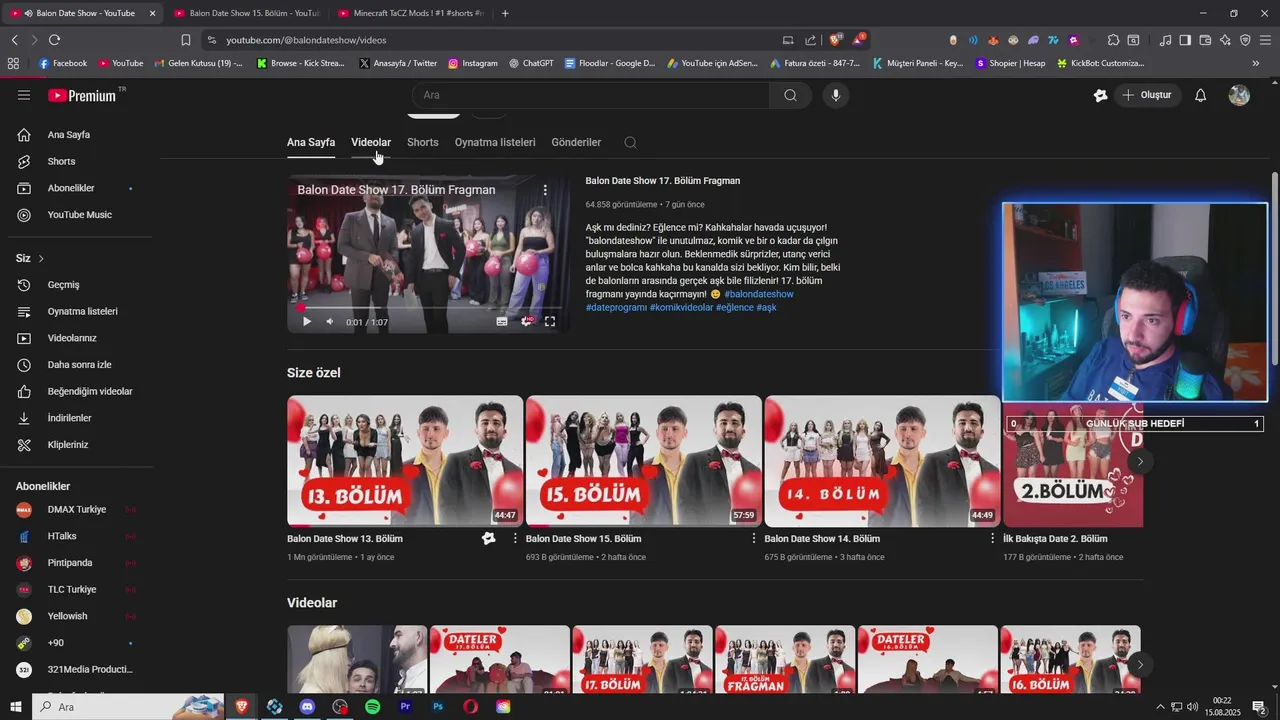Toggle the browser sidebar panel
The width and height of the screenshot is (1280, 720).
[1185, 40]
